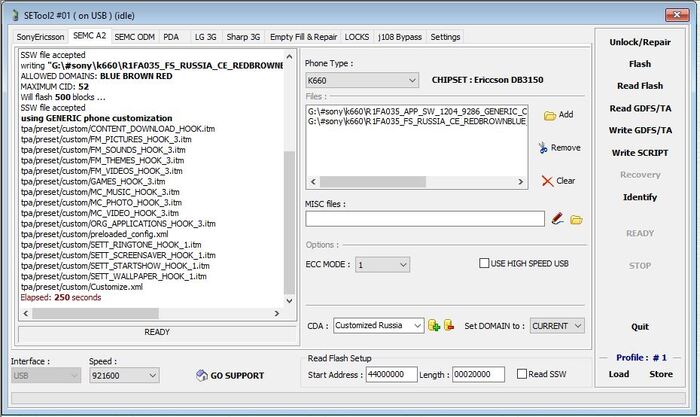Open the LOCKS tab
The height and width of the screenshot is (417, 700).
tap(357, 37)
